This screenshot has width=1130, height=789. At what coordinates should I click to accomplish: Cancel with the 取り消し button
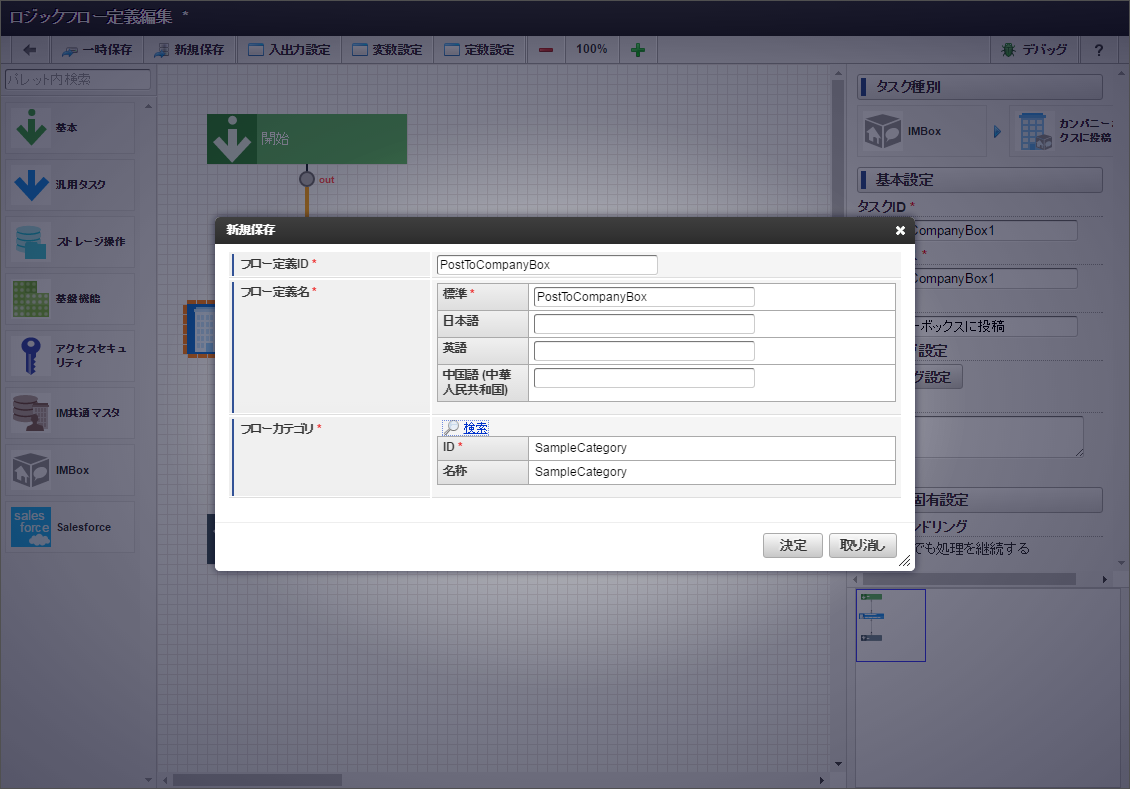coord(863,545)
